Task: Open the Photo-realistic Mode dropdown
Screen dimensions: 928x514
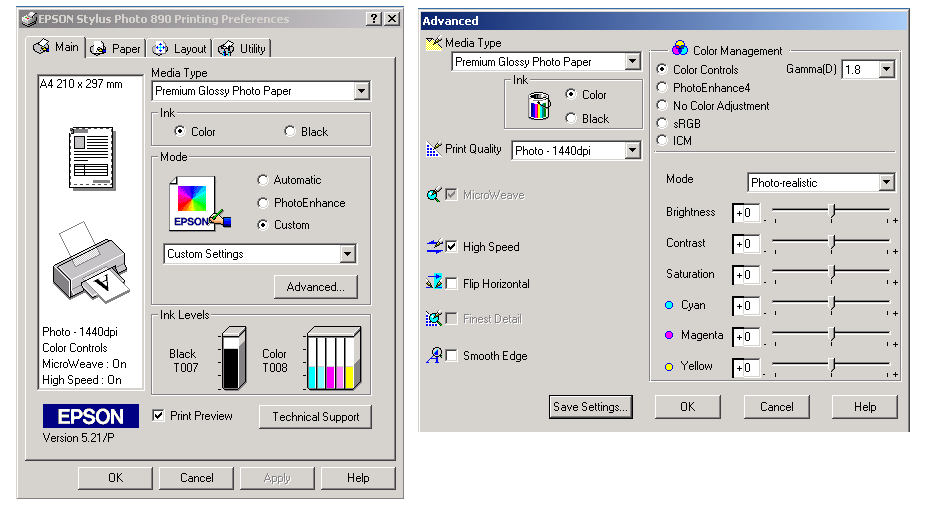Action: tap(886, 182)
